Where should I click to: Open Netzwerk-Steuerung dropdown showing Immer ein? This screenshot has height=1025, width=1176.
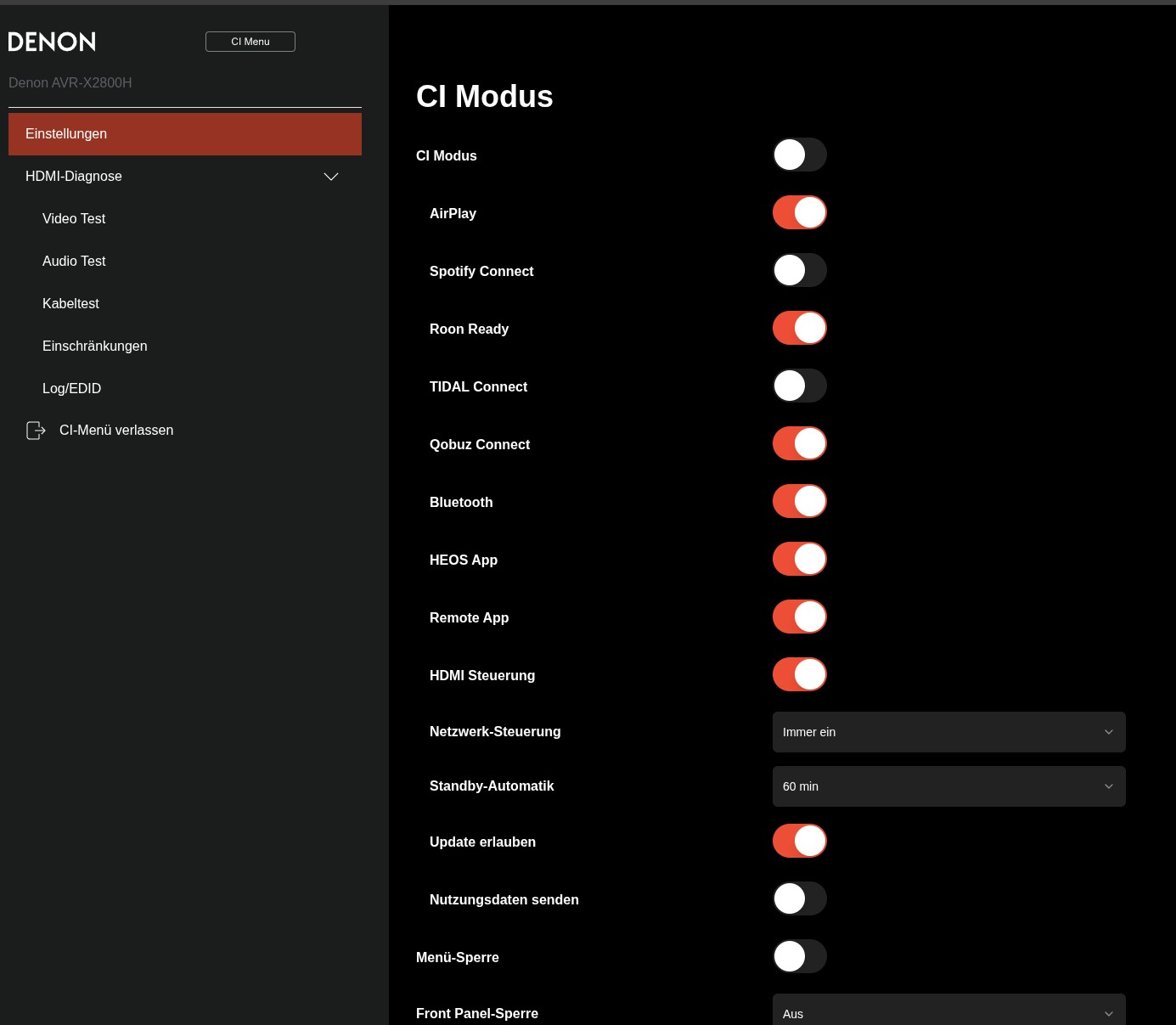click(949, 732)
